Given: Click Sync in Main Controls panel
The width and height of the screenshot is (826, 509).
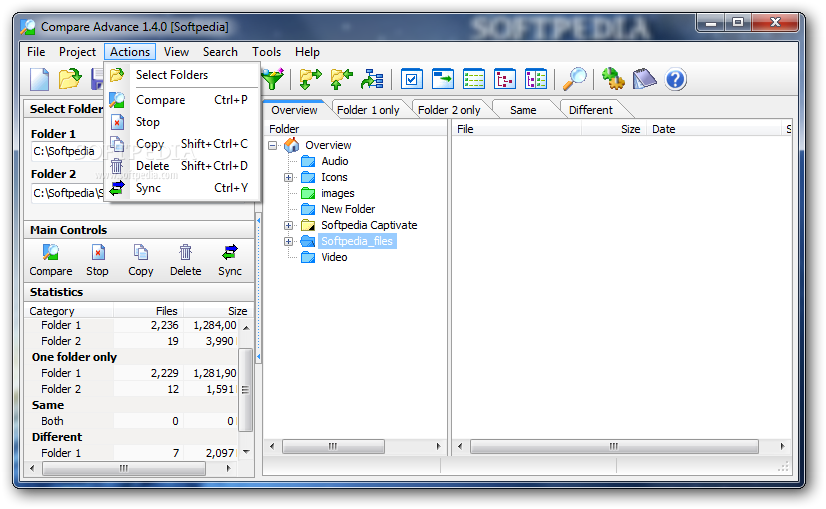Looking at the screenshot, I should (x=230, y=260).
